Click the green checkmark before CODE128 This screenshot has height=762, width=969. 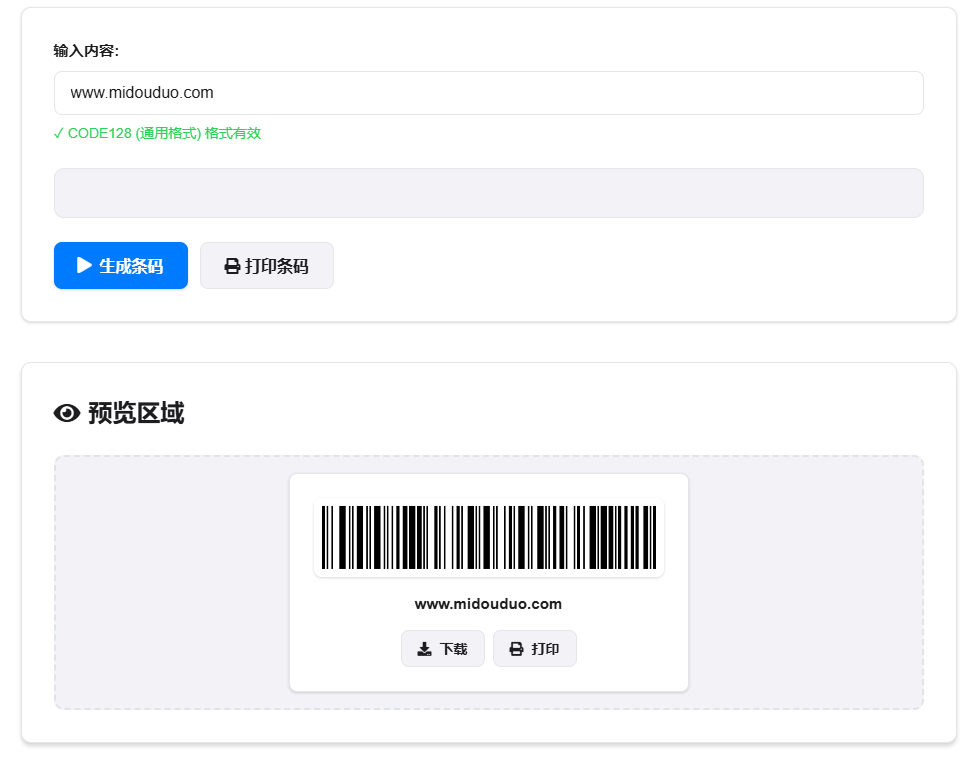point(59,133)
